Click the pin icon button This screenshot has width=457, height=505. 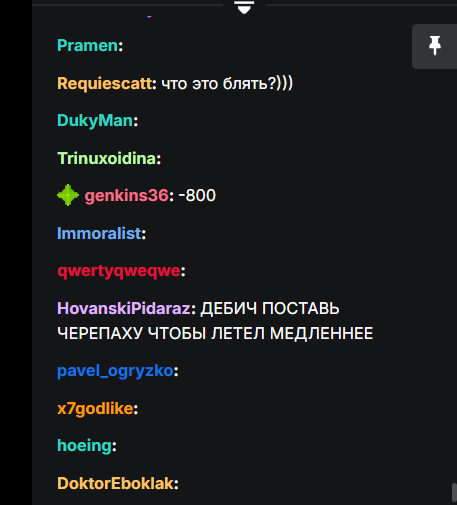click(x=434, y=46)
